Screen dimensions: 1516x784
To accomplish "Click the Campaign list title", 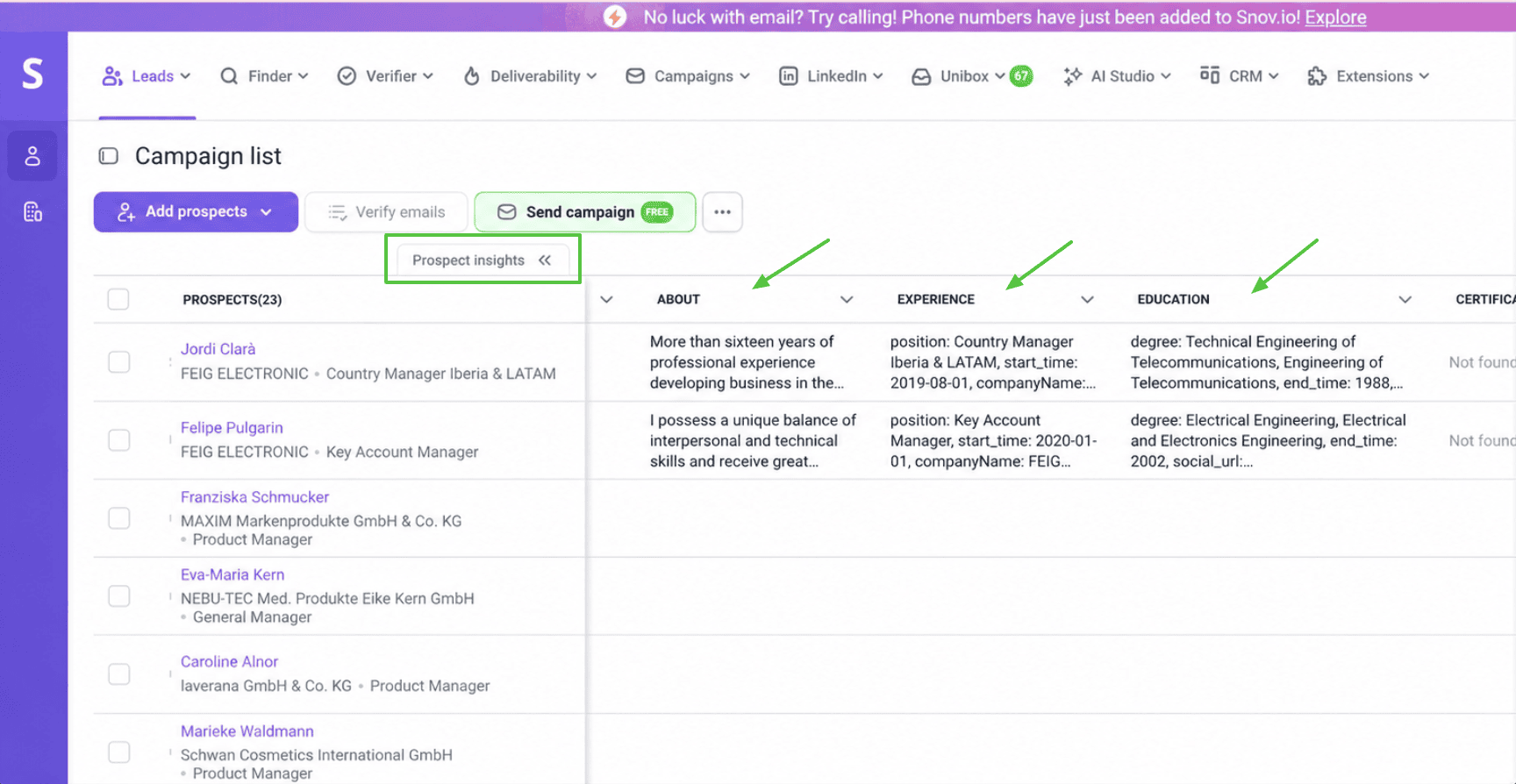I will coord(208,156).
